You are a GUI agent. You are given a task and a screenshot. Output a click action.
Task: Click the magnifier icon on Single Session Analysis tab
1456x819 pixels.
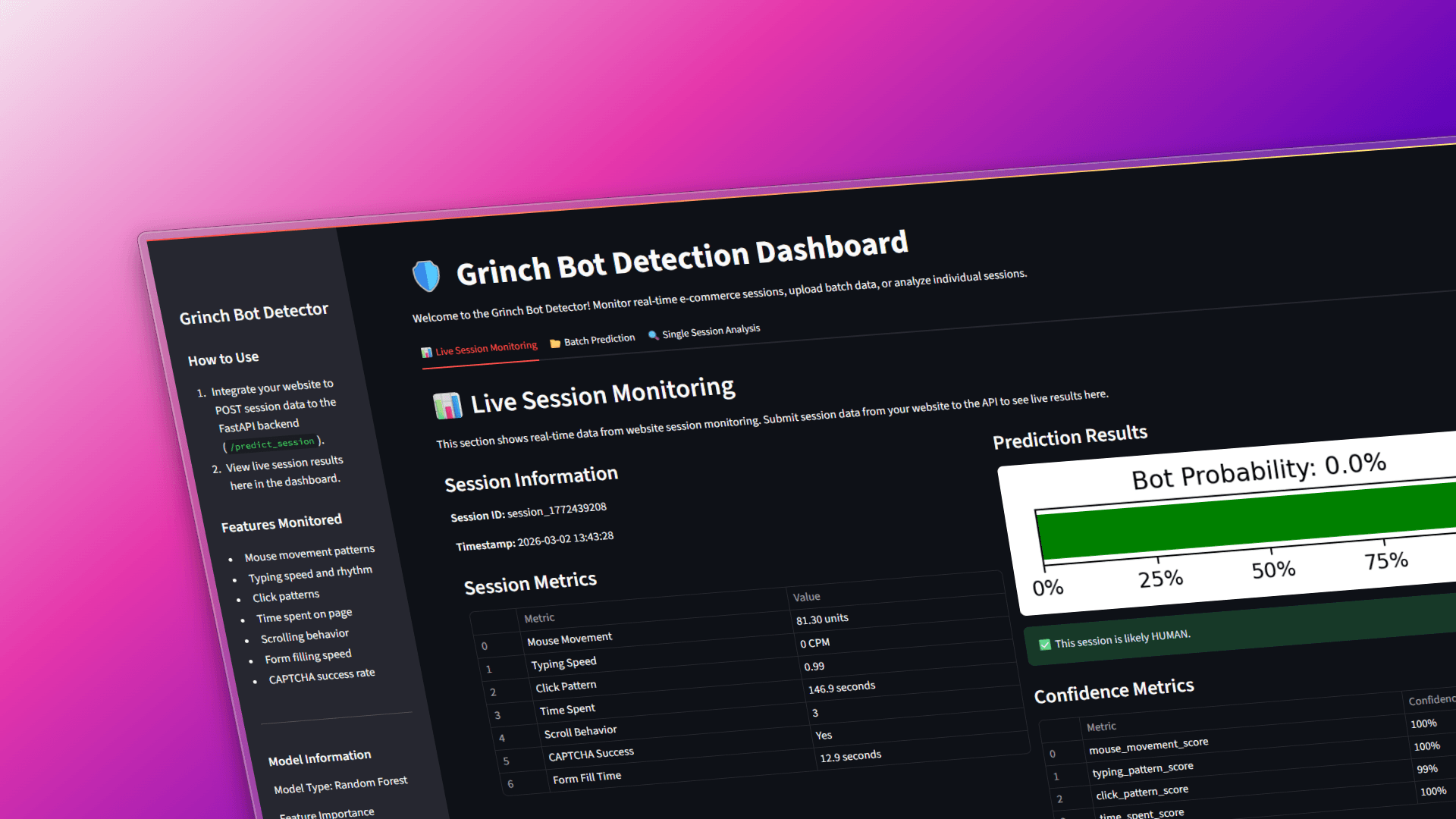654,335
